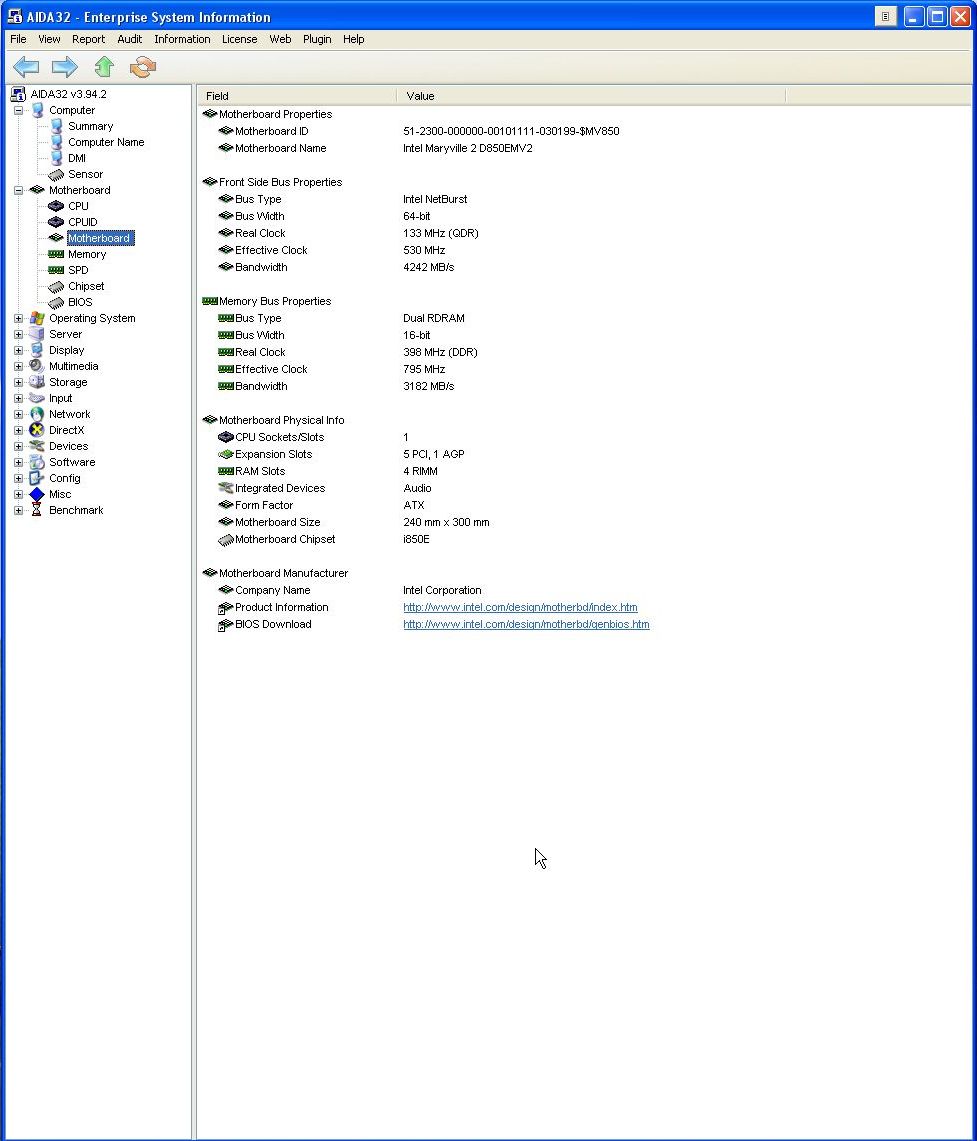The image size is (977, 1141).
Task: Select Computer Name in the tree
Action: (106, 142)
